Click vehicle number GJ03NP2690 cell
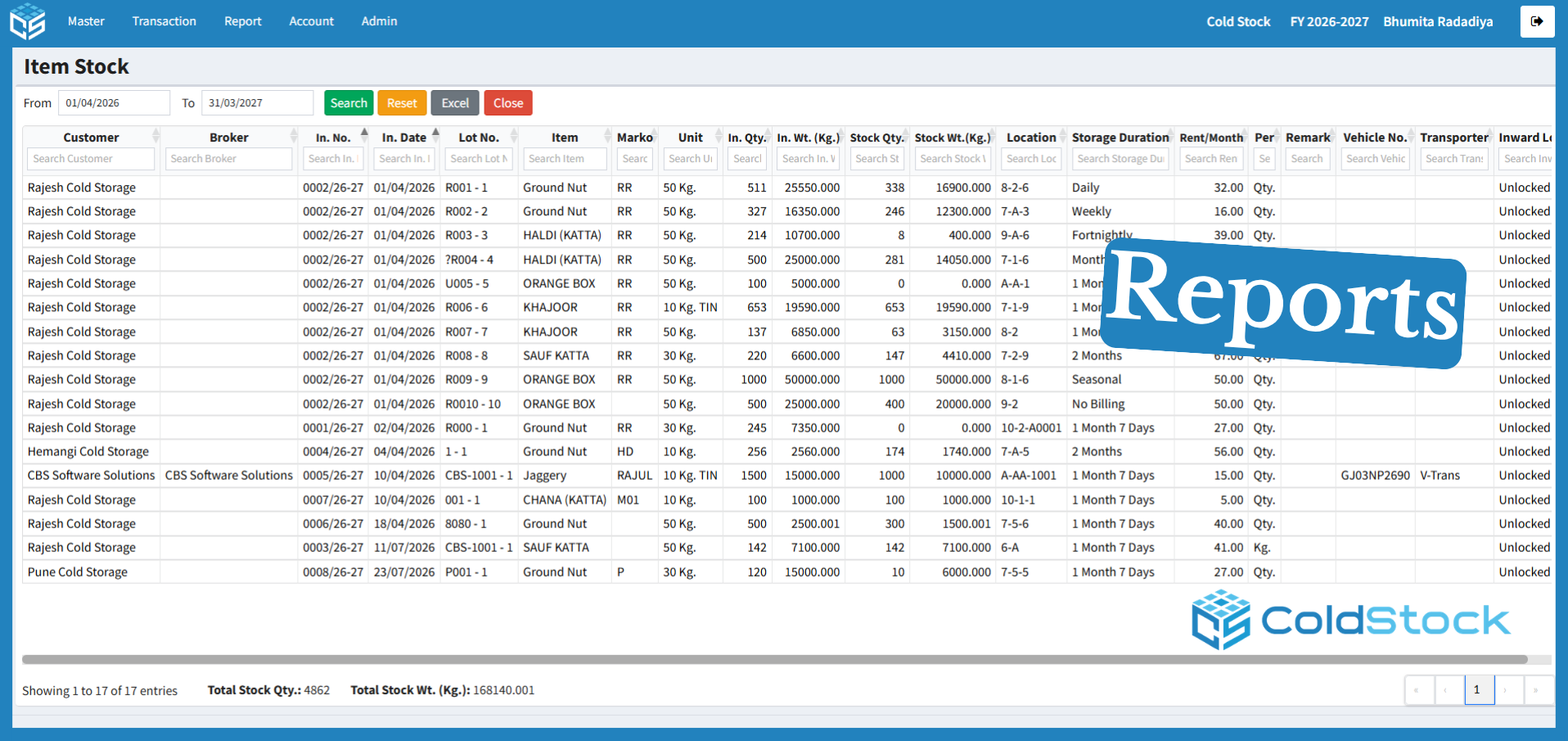The image size is (1568, 741). 1375,475
